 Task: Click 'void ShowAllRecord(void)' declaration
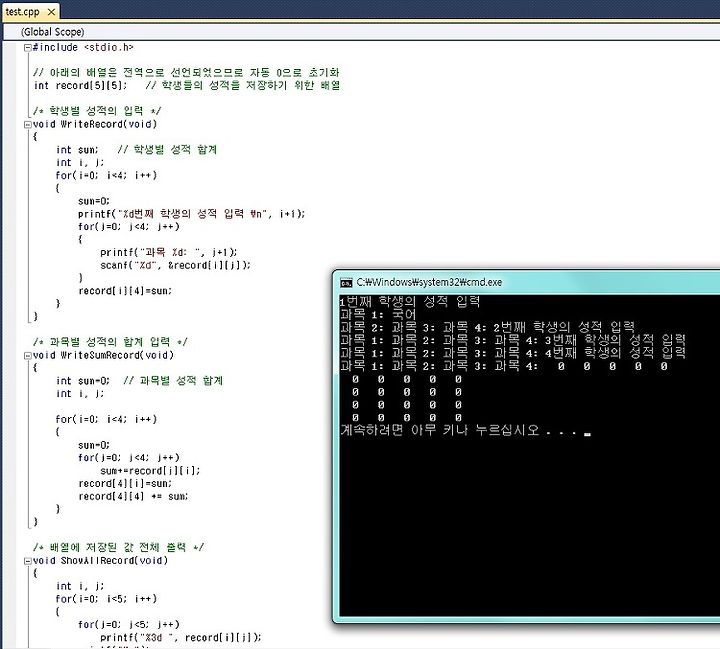point(101,560)
